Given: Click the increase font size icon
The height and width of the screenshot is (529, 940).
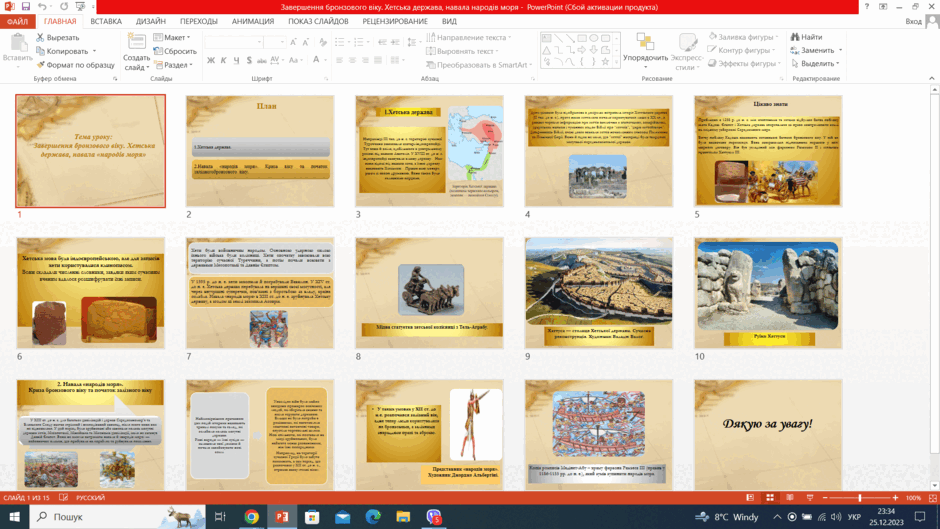Looking at the screenshot, I should [293, 42].
